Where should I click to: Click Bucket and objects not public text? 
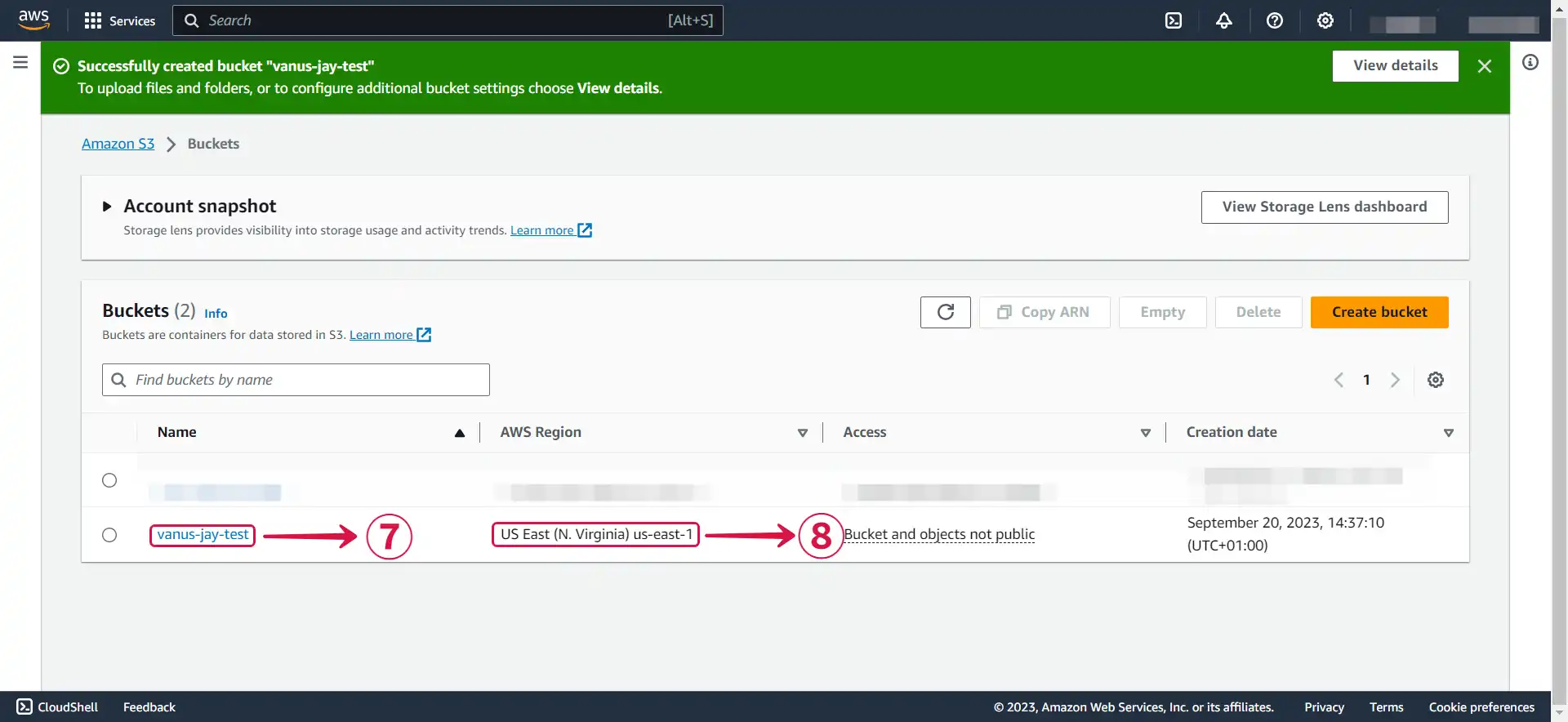click(939, 534)
